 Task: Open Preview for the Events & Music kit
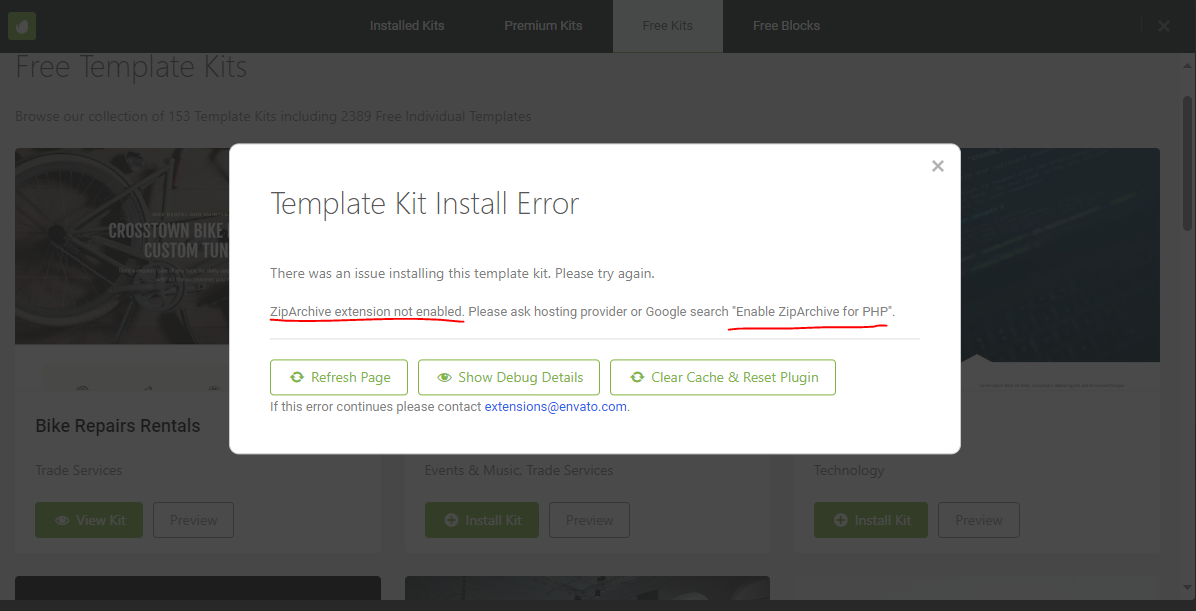pyautogui.click(x=589, y=519)
